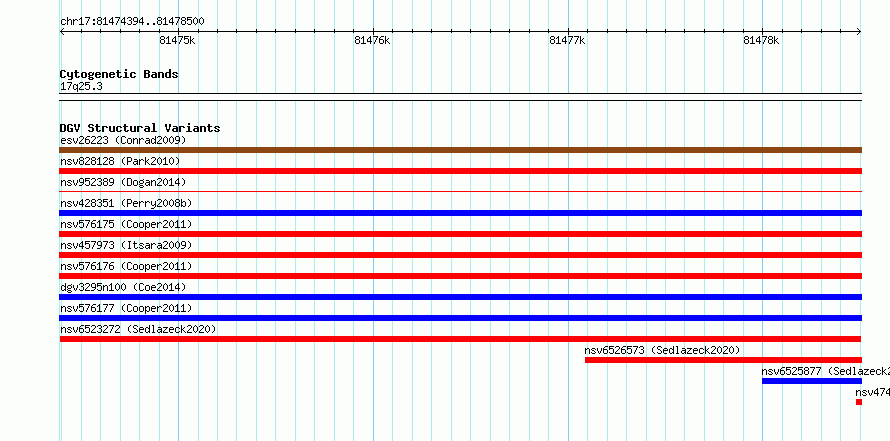Select the blue nsv576177 variant bar
Viewport: 890px width, 441px height.
[x=460, y=318]
